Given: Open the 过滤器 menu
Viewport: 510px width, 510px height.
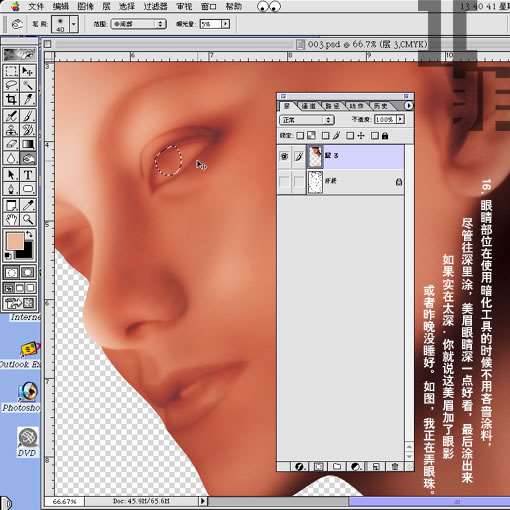Looking at the screenshot, I should coord(155,6).
